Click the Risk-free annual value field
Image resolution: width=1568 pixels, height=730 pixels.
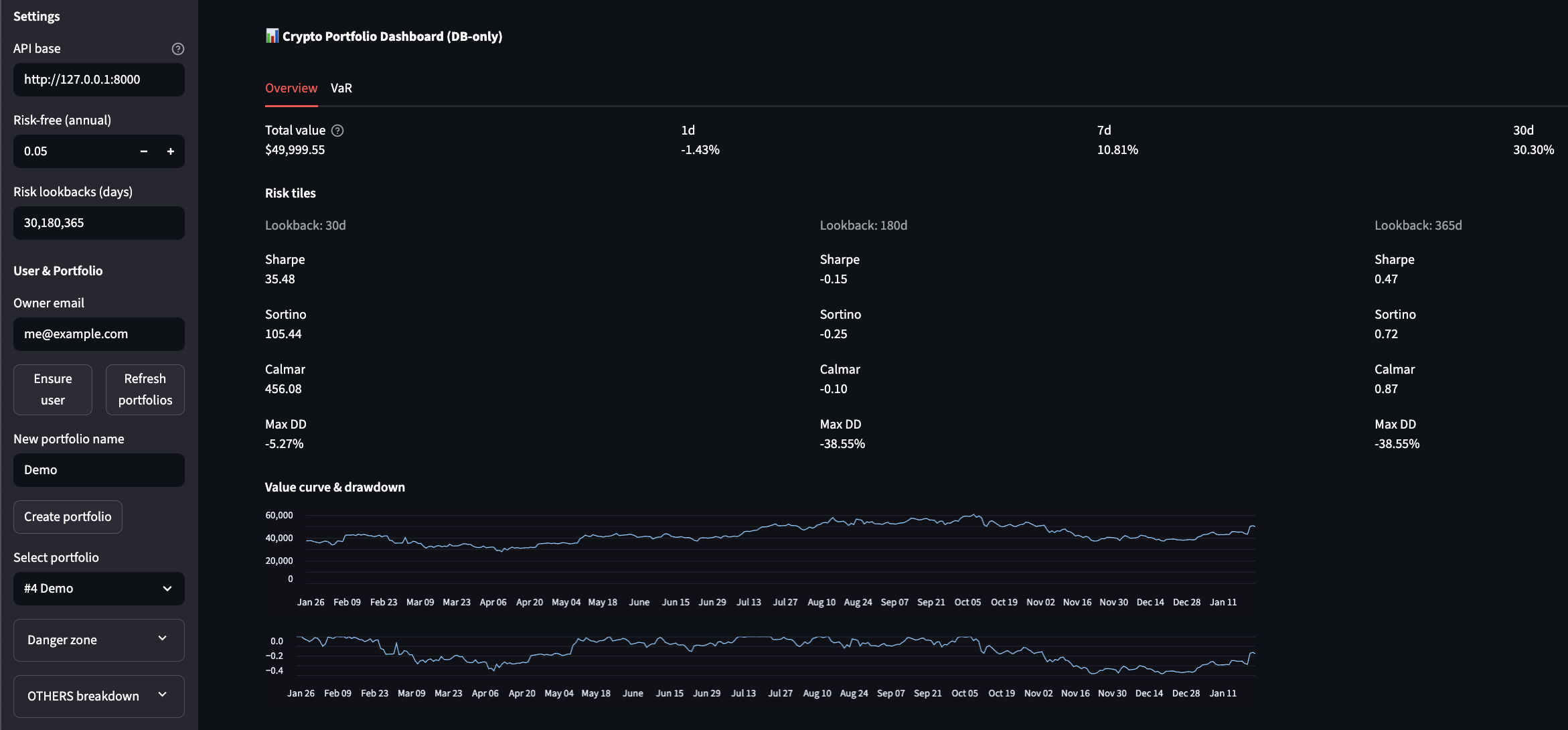[x=74, y=151]
